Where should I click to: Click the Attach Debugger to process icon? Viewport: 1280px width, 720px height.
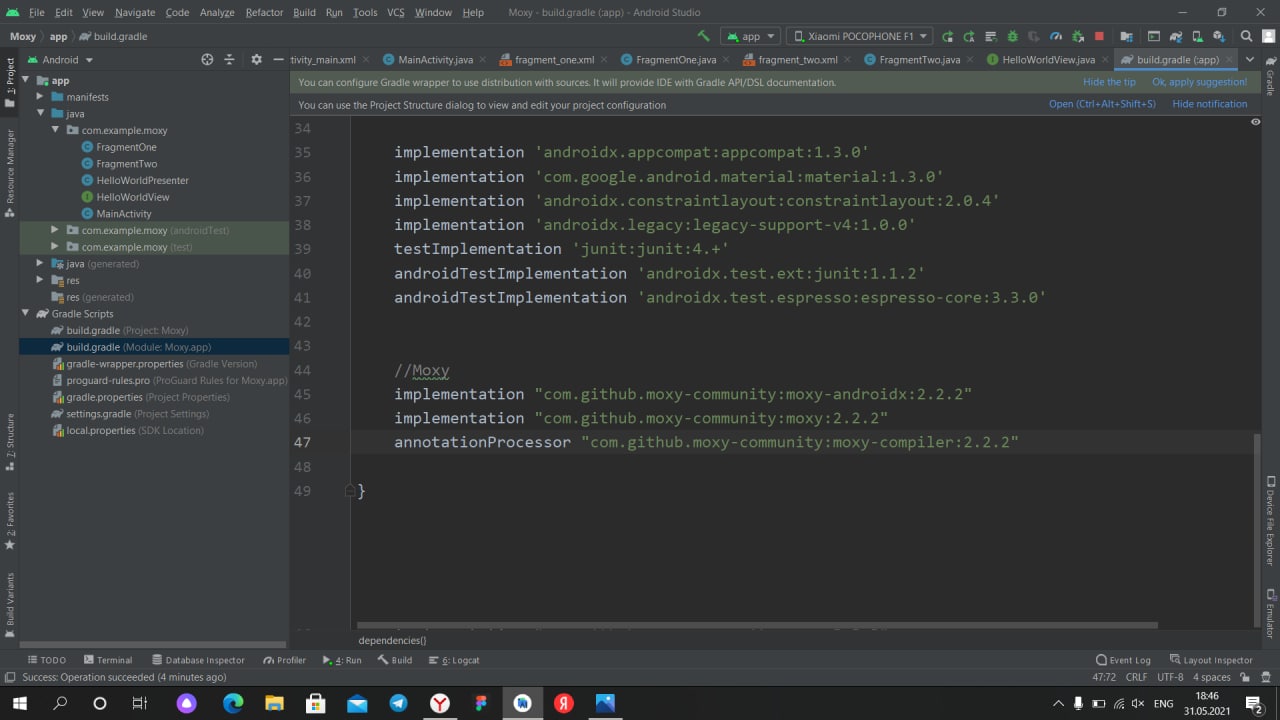(1078, 36)
